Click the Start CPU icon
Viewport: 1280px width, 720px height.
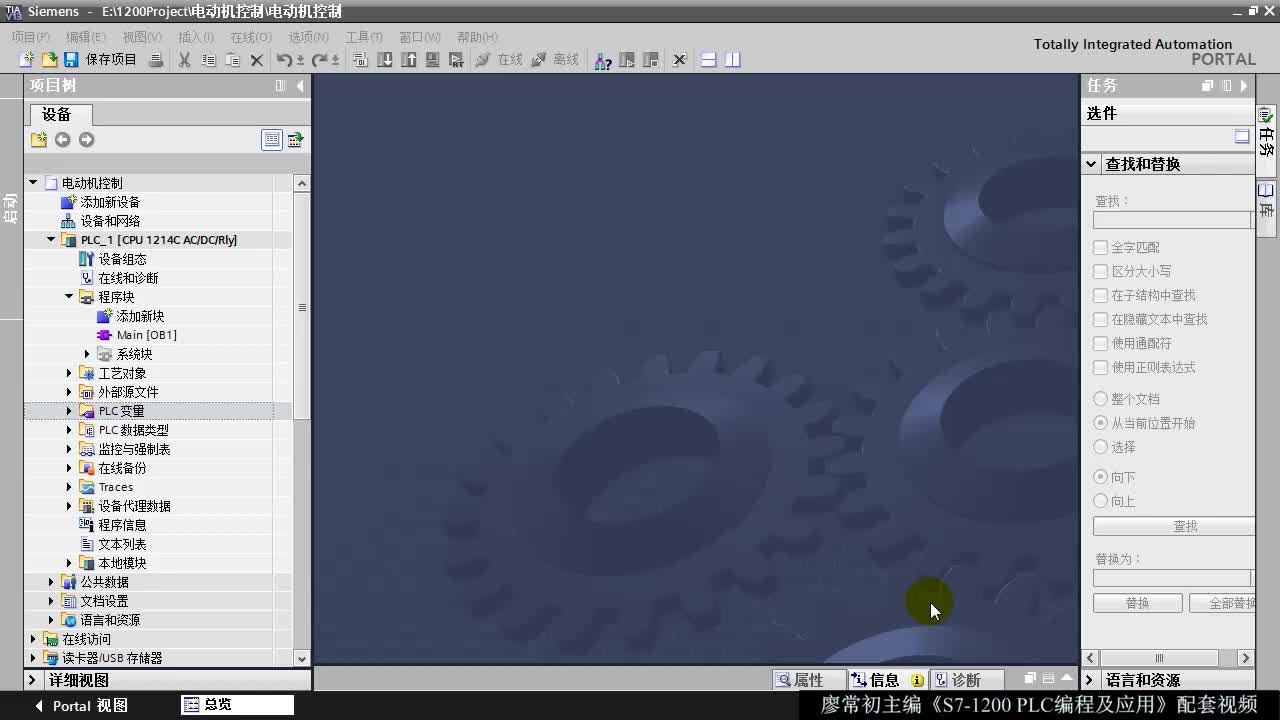(627, 60)
